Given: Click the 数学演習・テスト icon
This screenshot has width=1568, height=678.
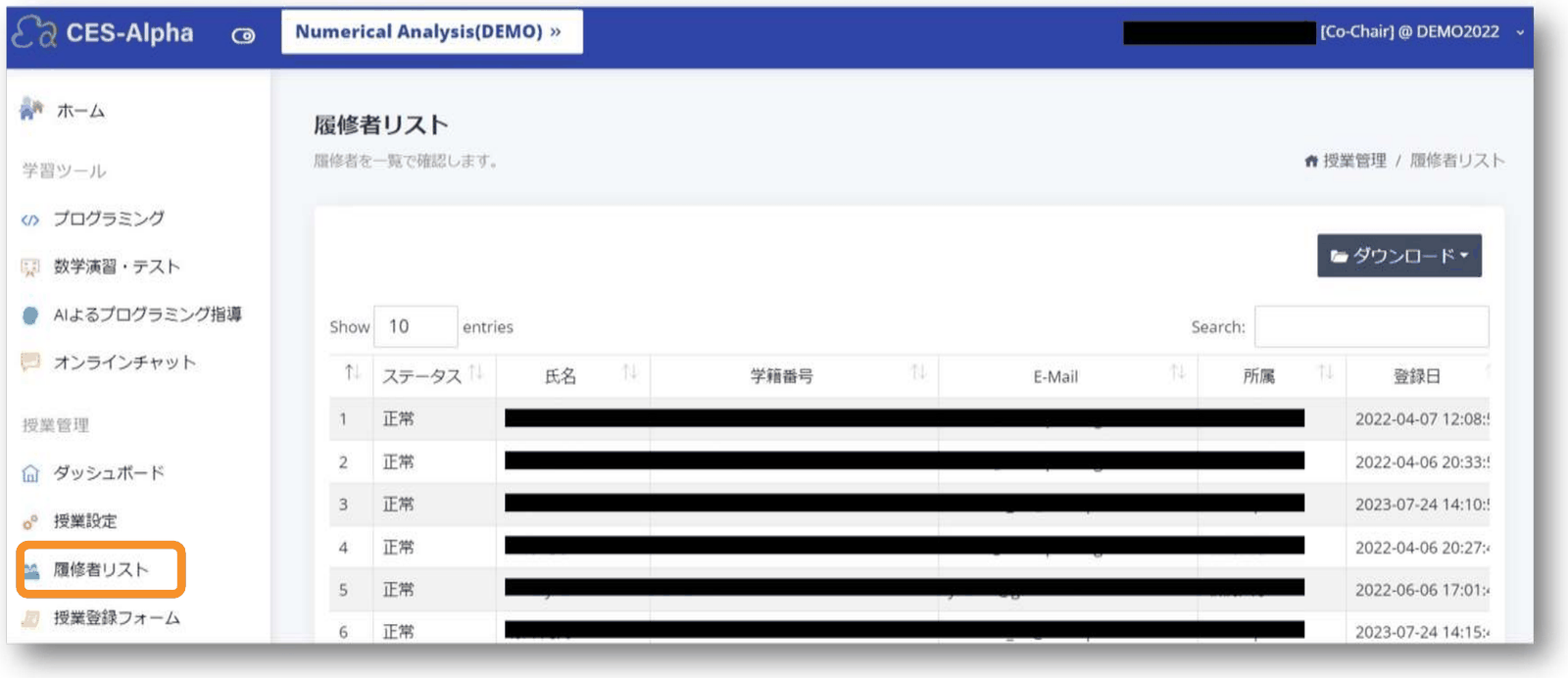Looking at the screenshot, I should pyautogui.click(x=30, y=266).
